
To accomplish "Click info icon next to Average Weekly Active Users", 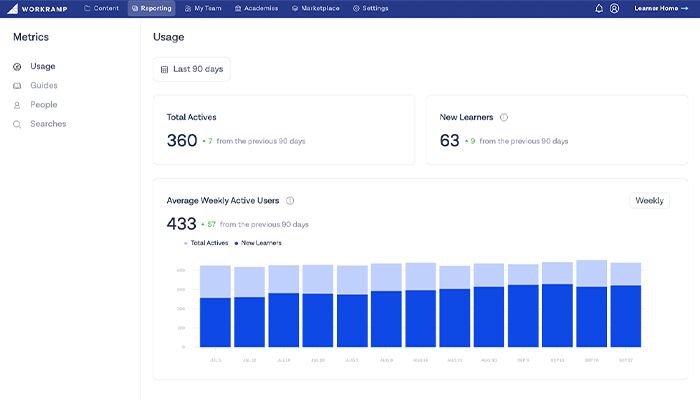I will [290, 201].
